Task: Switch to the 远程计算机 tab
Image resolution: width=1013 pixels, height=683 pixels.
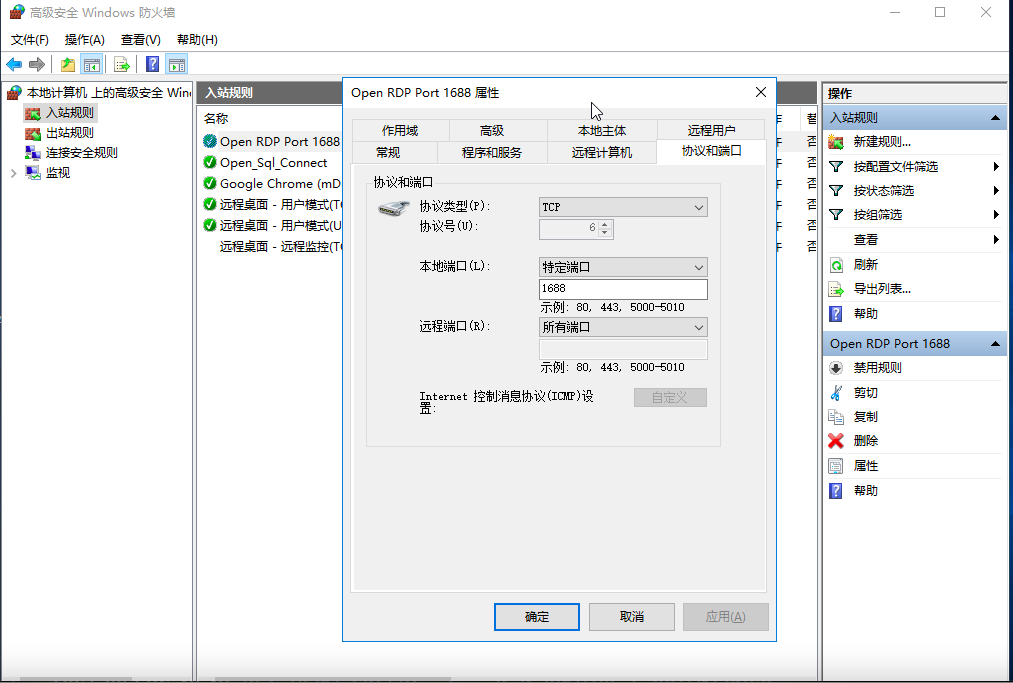Action: pos(602,152)
